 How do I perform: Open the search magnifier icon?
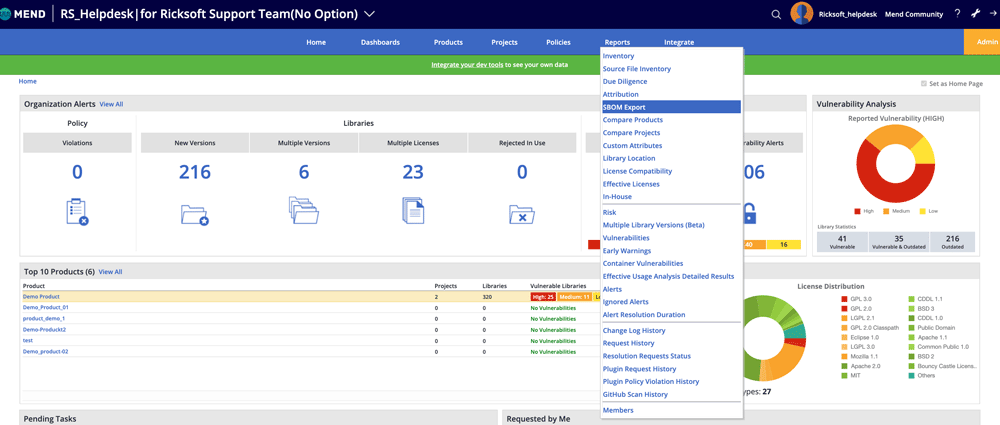(x=776, y=15)
